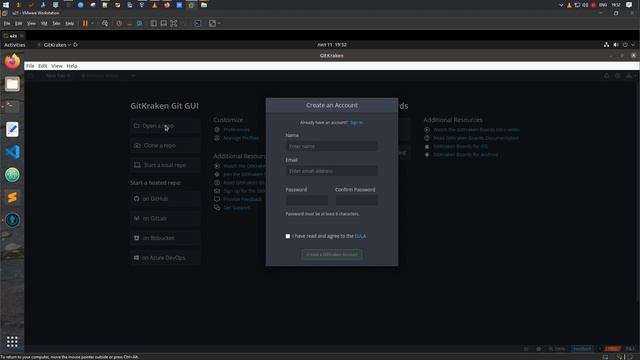The height and width of the screenshot is (360, 640).
Task: Expand the stretch guest dropdown arrow
Action: [220, 24]
